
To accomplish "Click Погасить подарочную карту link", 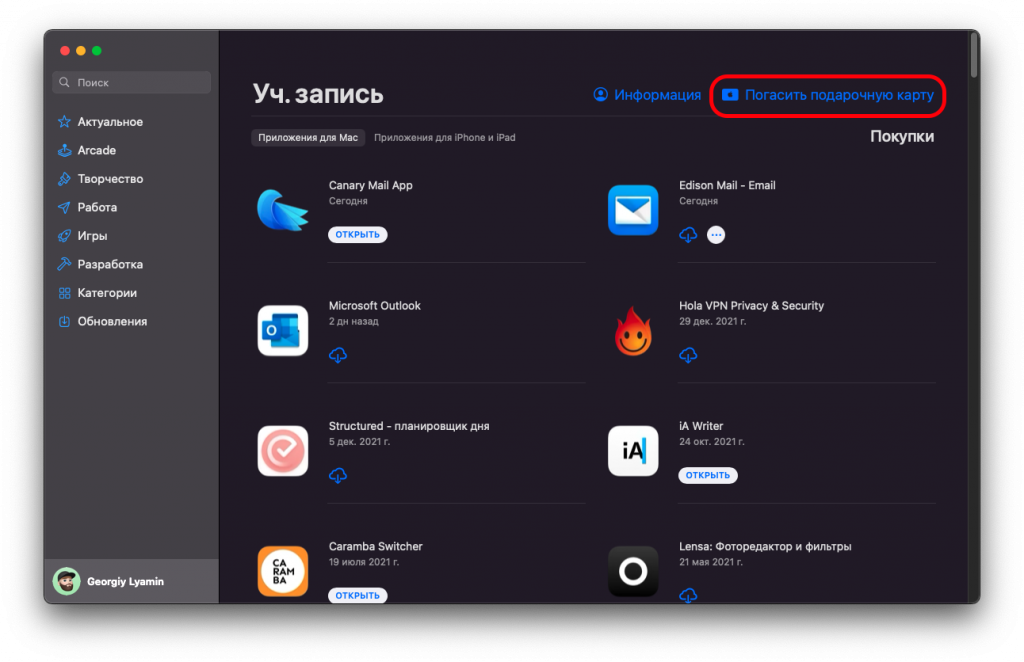I will click(x=839, y=95).
